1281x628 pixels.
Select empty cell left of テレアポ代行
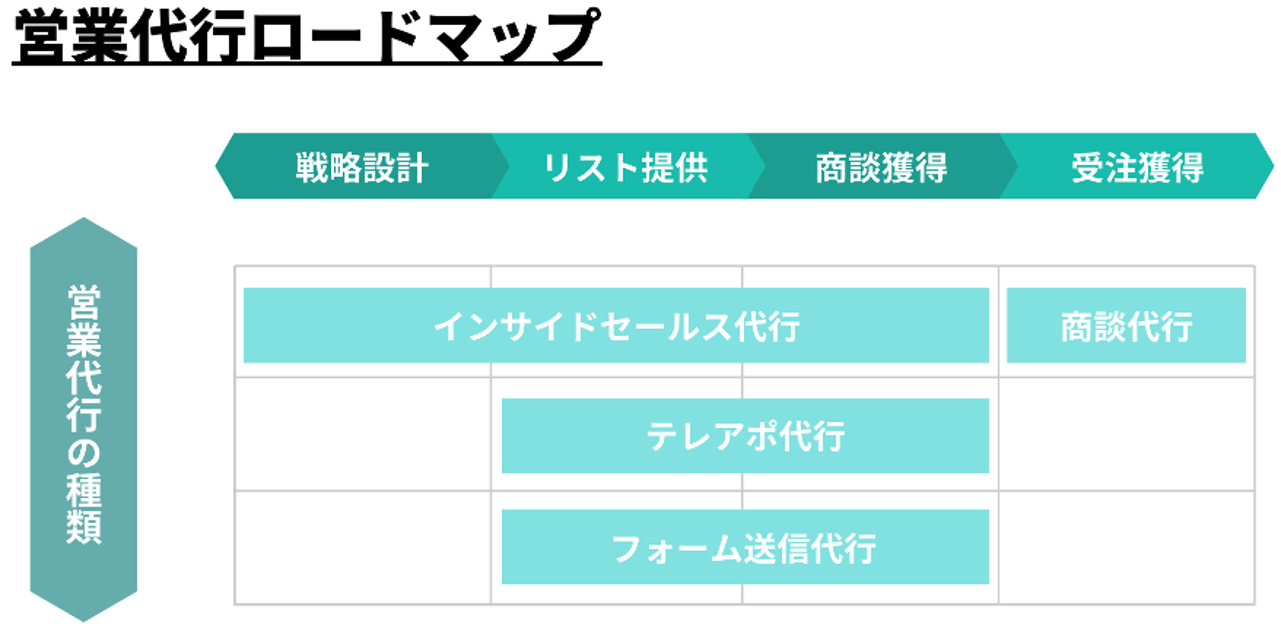pyautogui.click(x=363, y=434)
